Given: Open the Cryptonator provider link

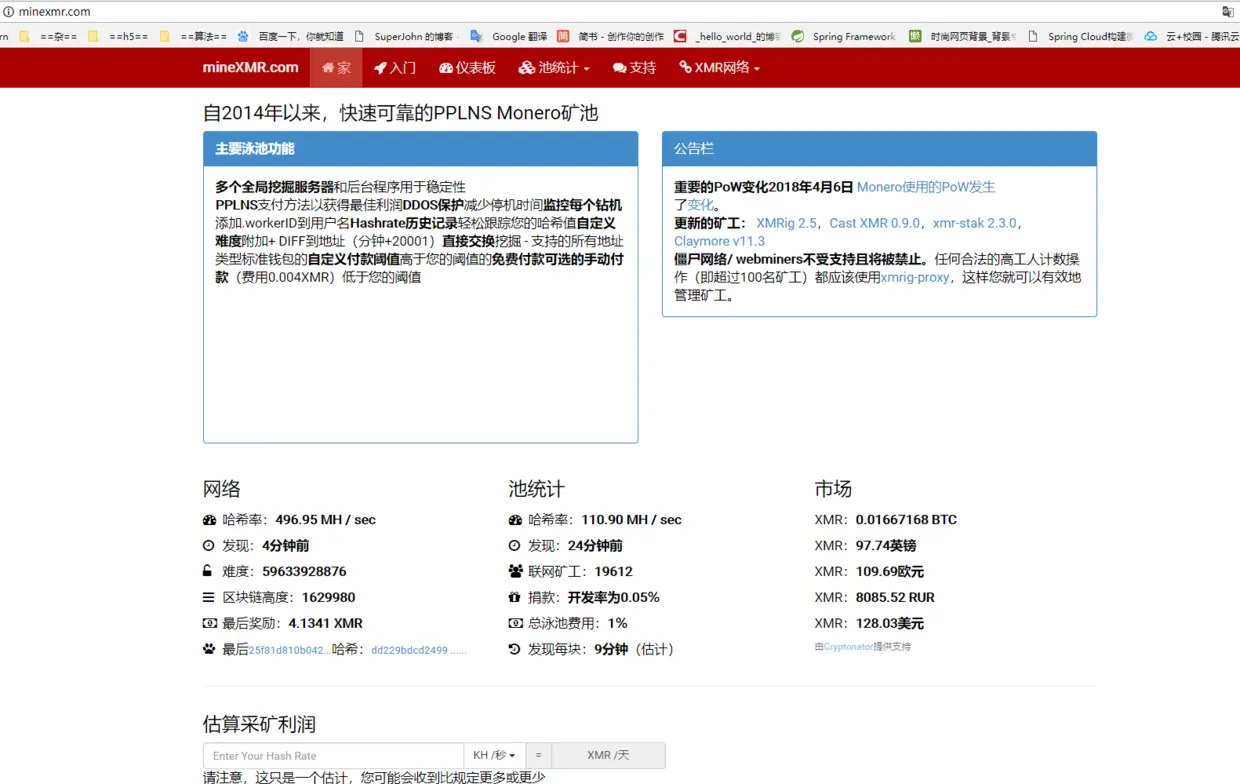Looking at the screenshot, I should pos(848,647).
